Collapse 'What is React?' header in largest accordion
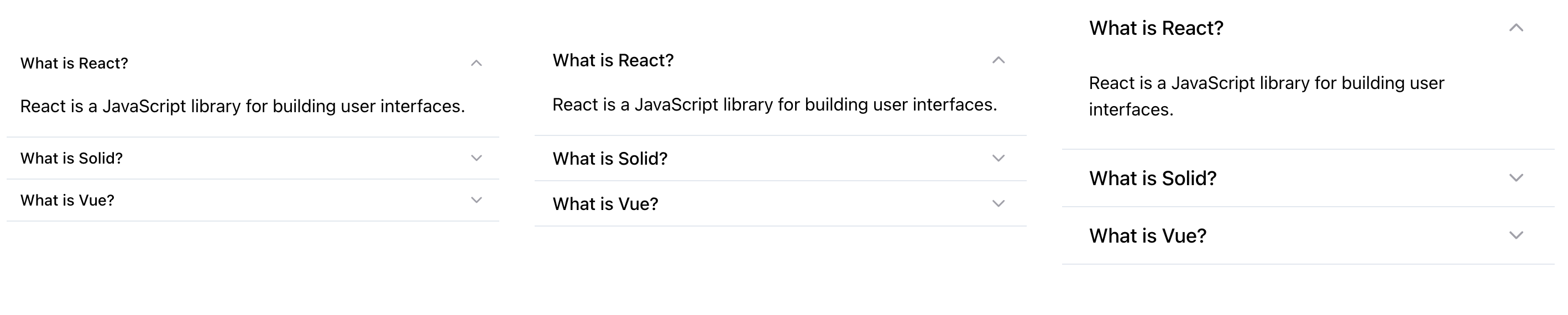1568x315 pixels. point(1156,28)
